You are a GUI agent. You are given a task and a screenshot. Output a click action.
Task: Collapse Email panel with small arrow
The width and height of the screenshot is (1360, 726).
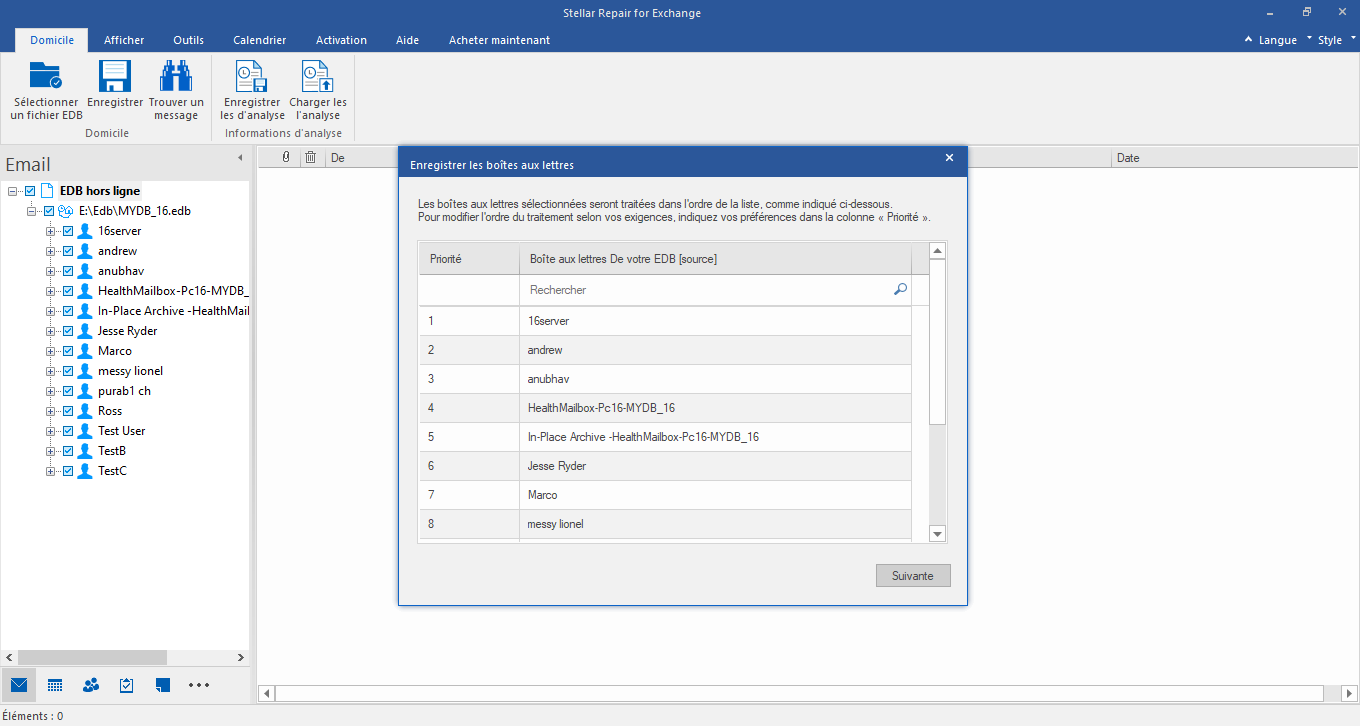click(x=239, y=158)
